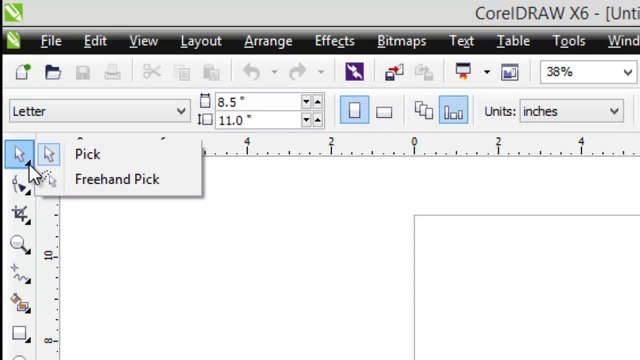Choose Freehand Pick from the flyout

click(119, 179)
